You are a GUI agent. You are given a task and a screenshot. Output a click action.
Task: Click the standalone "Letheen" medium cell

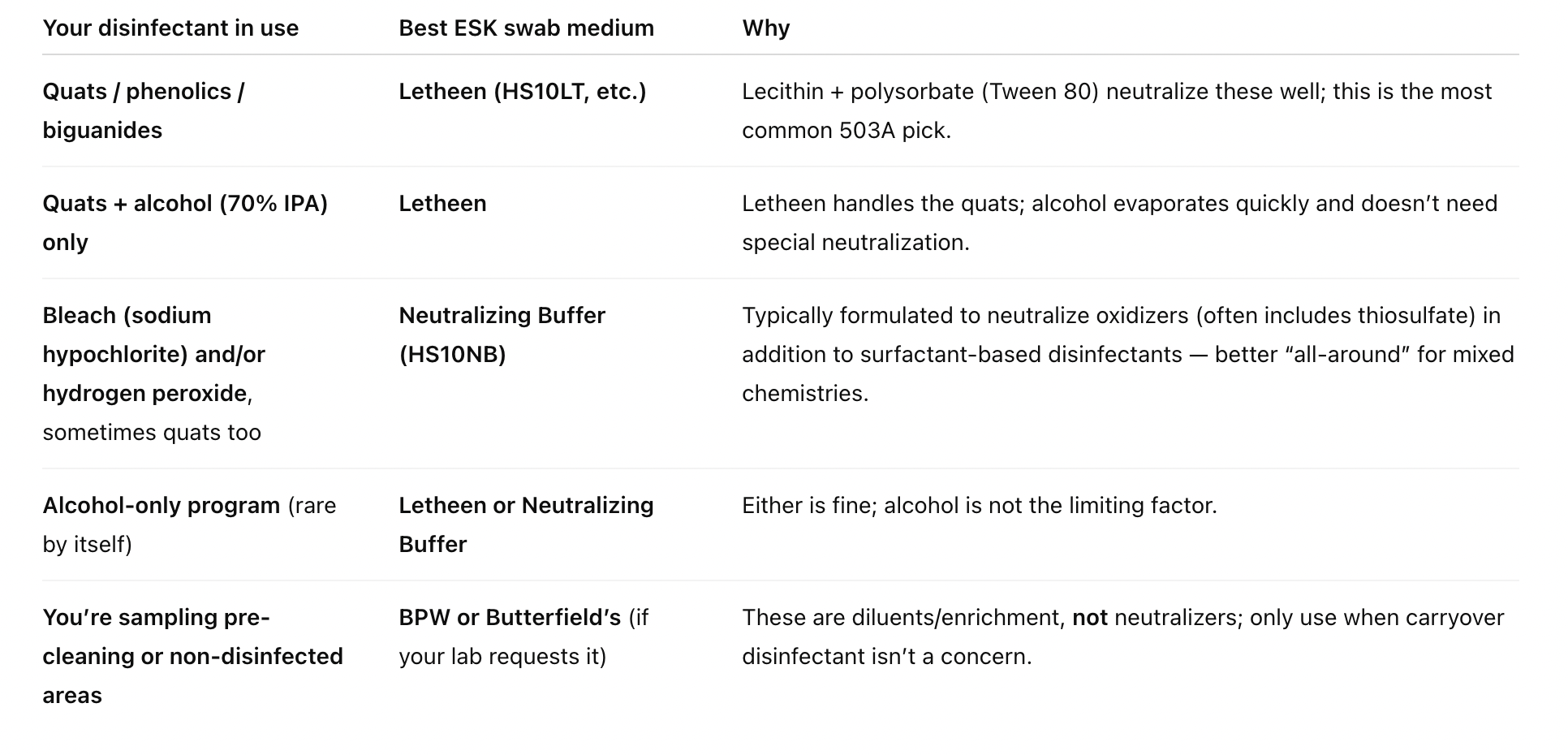442,204
